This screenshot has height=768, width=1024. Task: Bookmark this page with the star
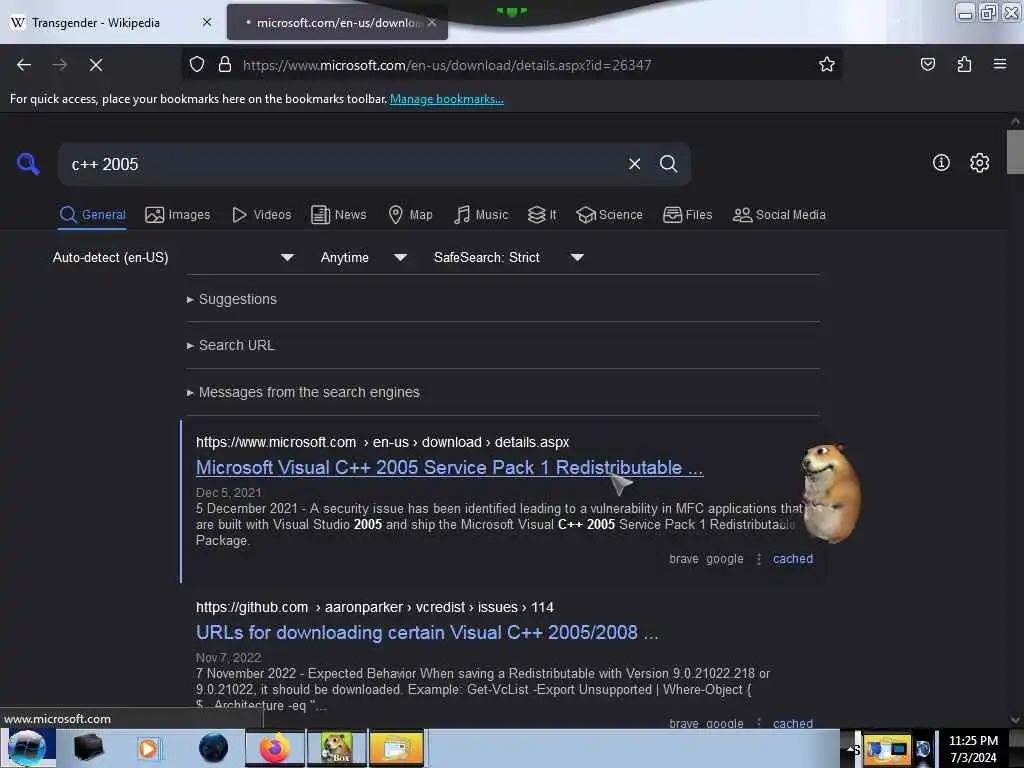(x=827, y=65)
